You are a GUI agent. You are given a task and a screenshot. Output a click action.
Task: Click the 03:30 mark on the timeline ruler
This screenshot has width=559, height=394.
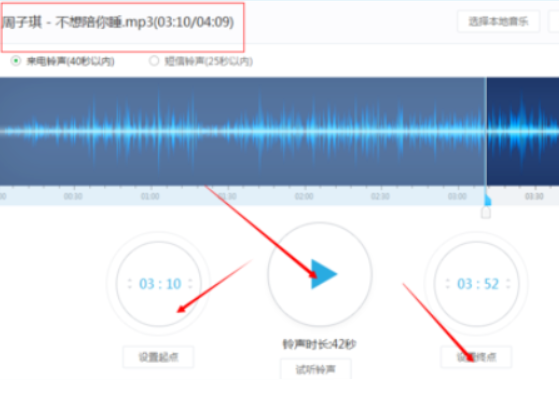tap(534, 196)
